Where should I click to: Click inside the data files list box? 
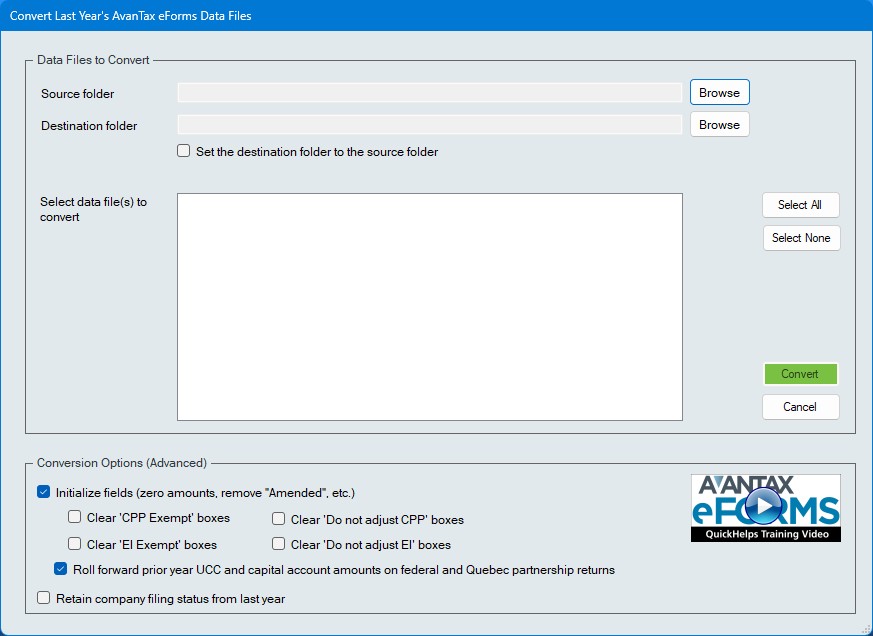pos(430,307)
